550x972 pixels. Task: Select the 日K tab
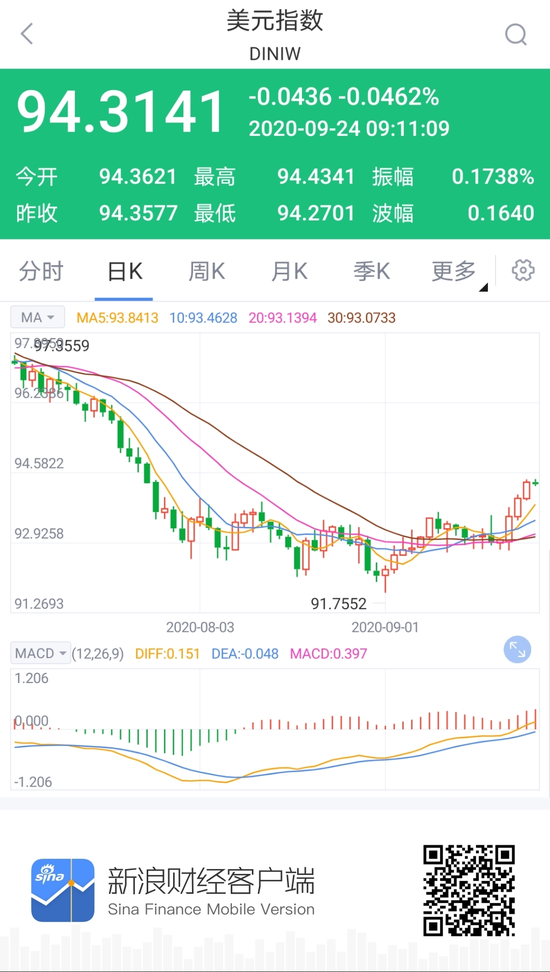click(124, 272)
